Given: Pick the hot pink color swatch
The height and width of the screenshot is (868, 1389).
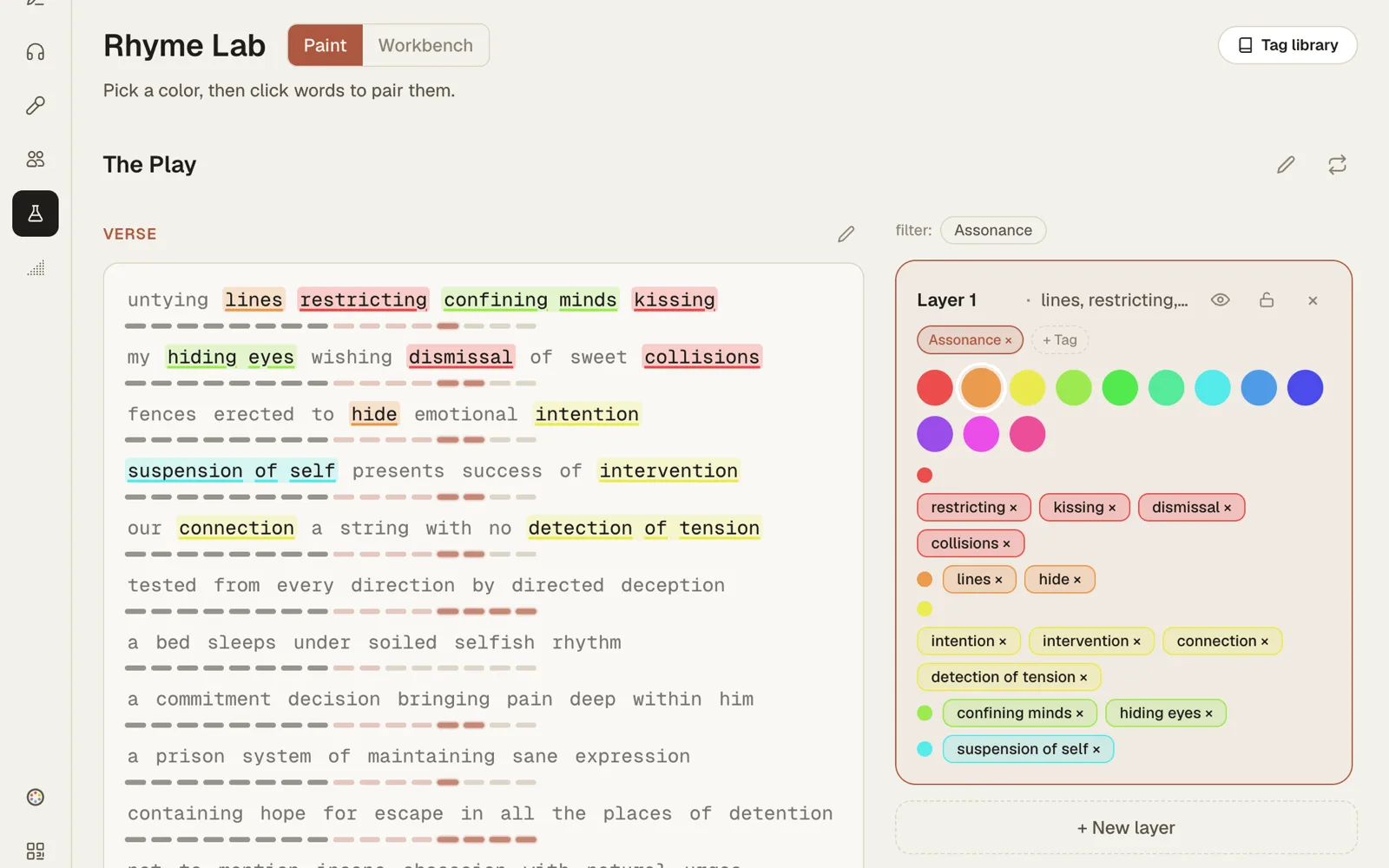Looking at the screenshot, I should [1027, 434].
